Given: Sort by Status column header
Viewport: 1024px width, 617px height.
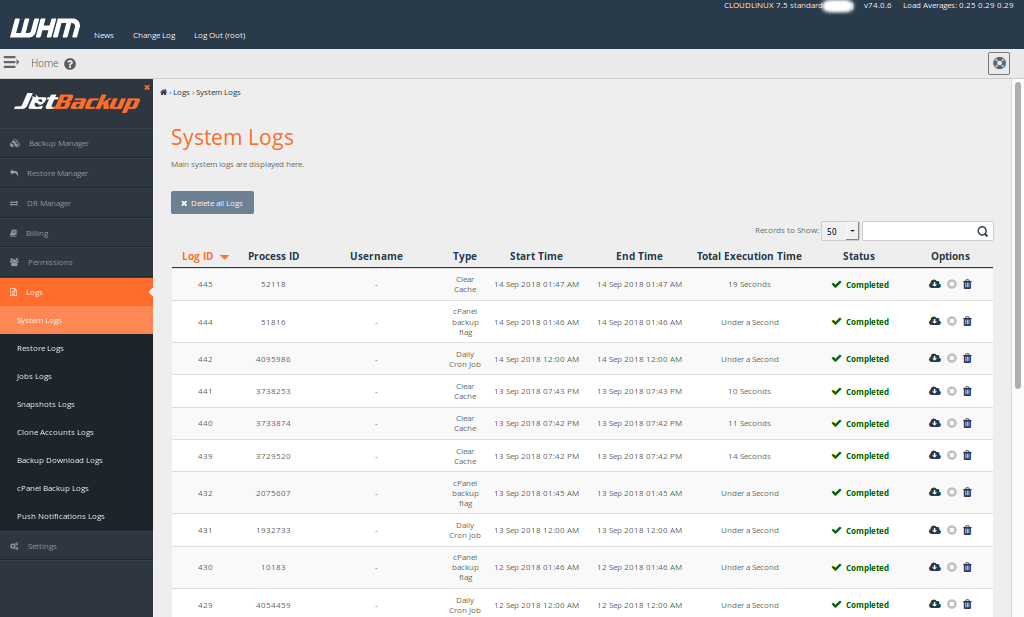Looking at the screenshot, I should click(x=859, y=257).
